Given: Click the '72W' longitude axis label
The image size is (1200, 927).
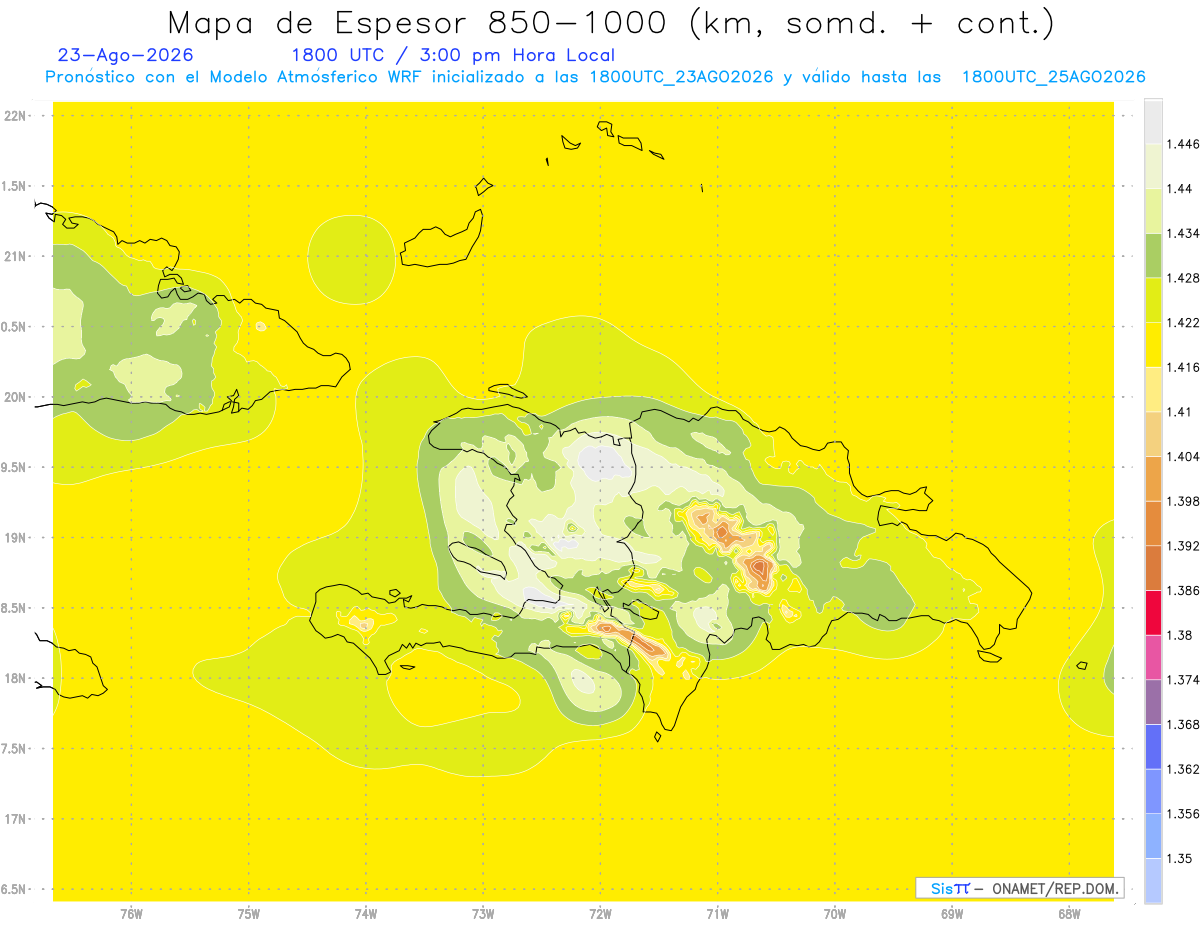Looking at the screenshot, I should 600,914.
